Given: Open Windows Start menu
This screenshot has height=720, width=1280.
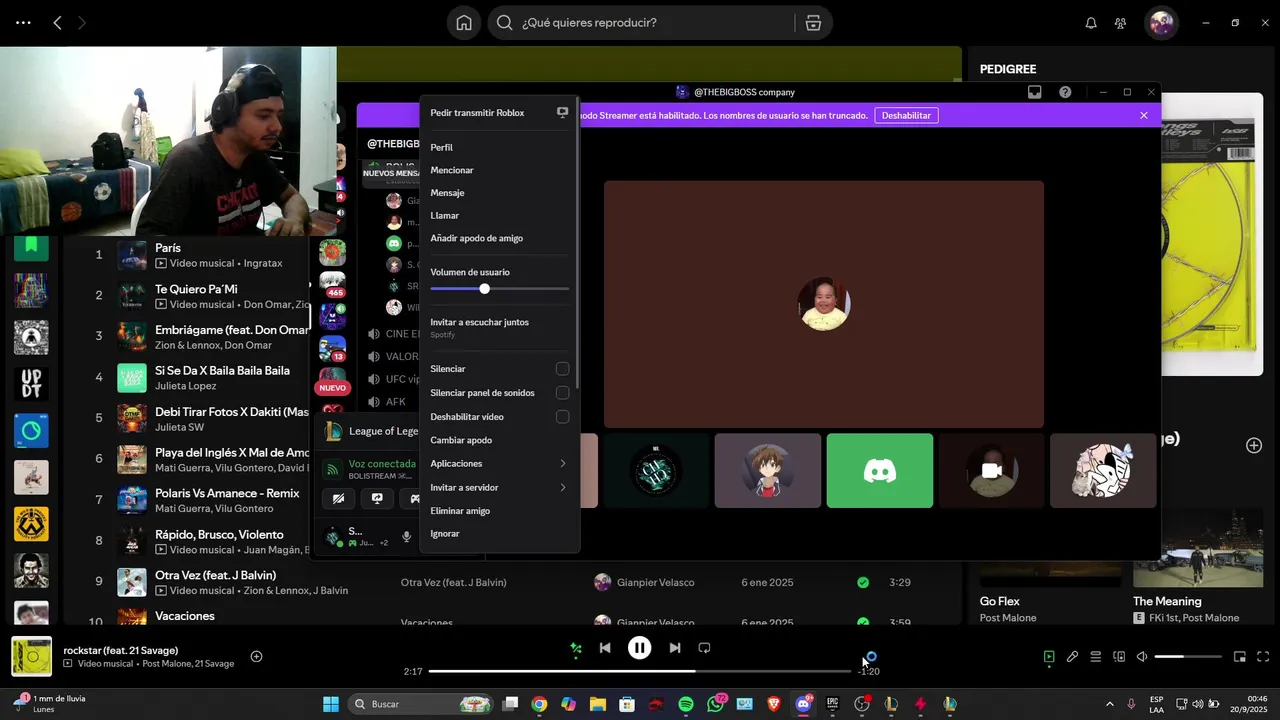Looking at the screenshot, I should [331, 704].
